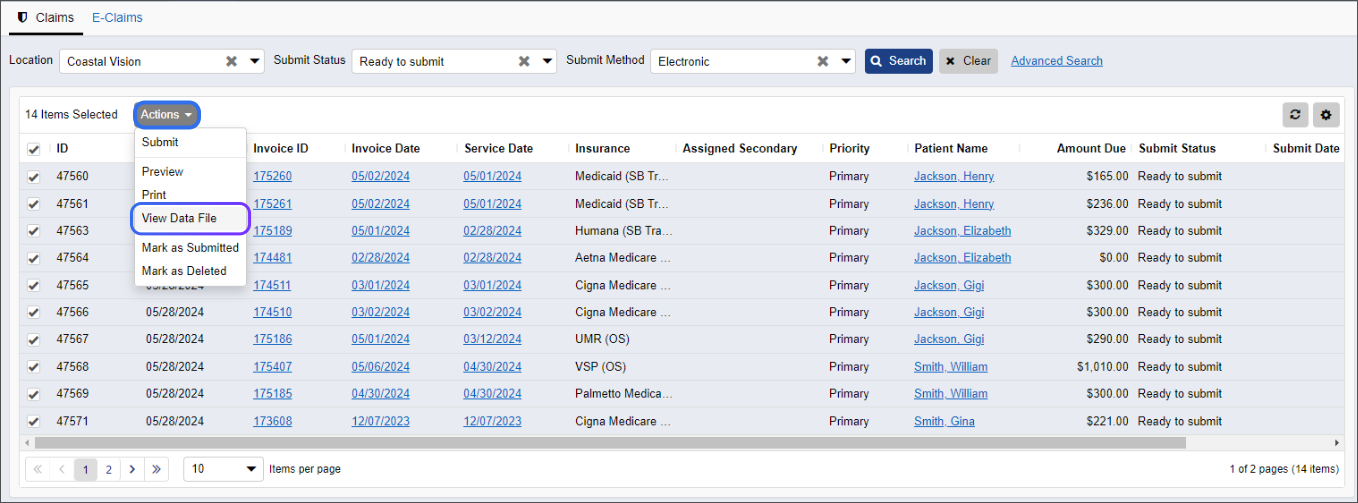Screen dimensions: 1358x503
Task: Uncheck the row for claim 47566
Action: coord(34,312)
